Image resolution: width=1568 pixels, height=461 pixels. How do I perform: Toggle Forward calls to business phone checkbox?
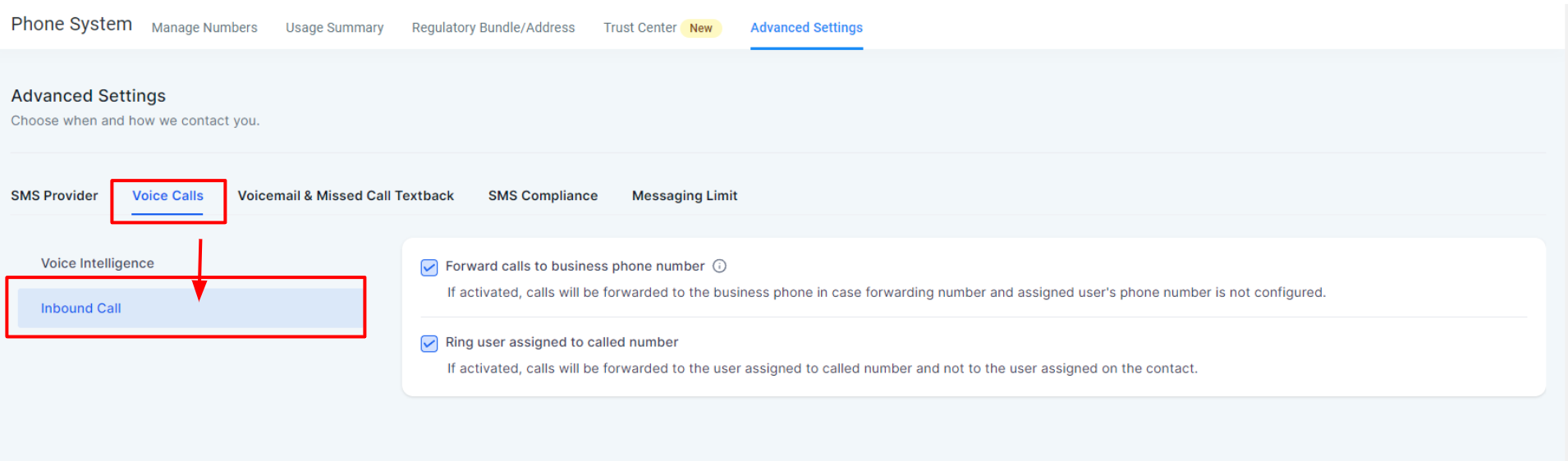(x=429, y=267)
